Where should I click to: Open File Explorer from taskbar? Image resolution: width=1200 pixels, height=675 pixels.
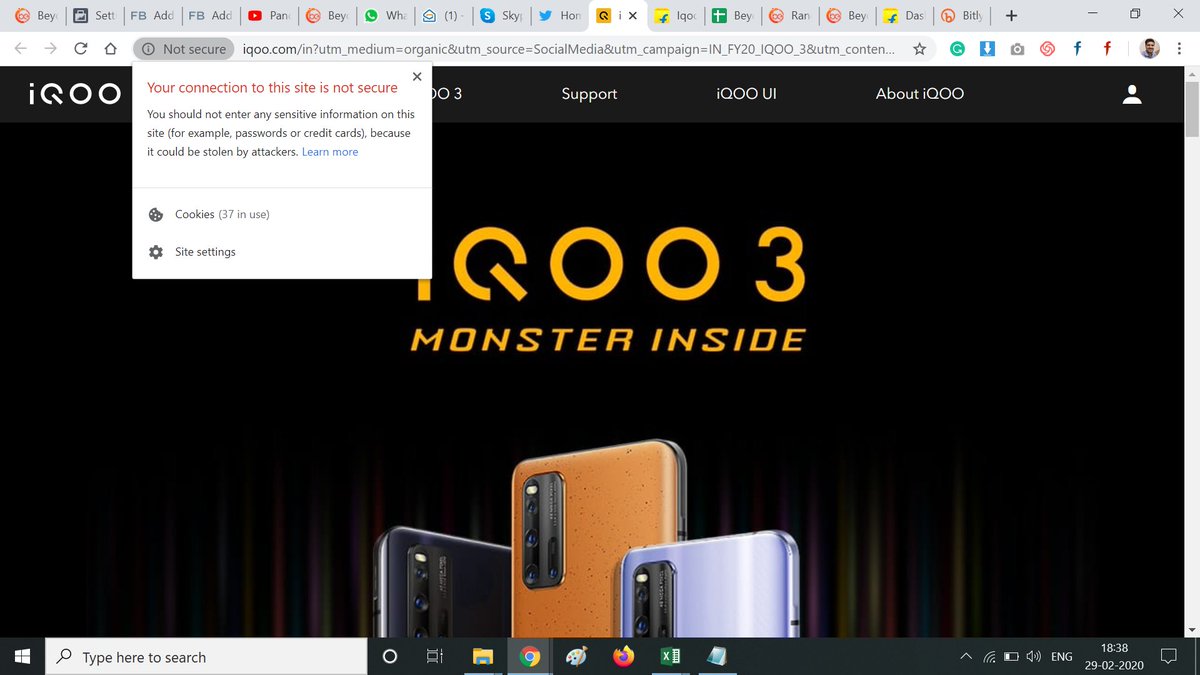[x=483, y=657]
